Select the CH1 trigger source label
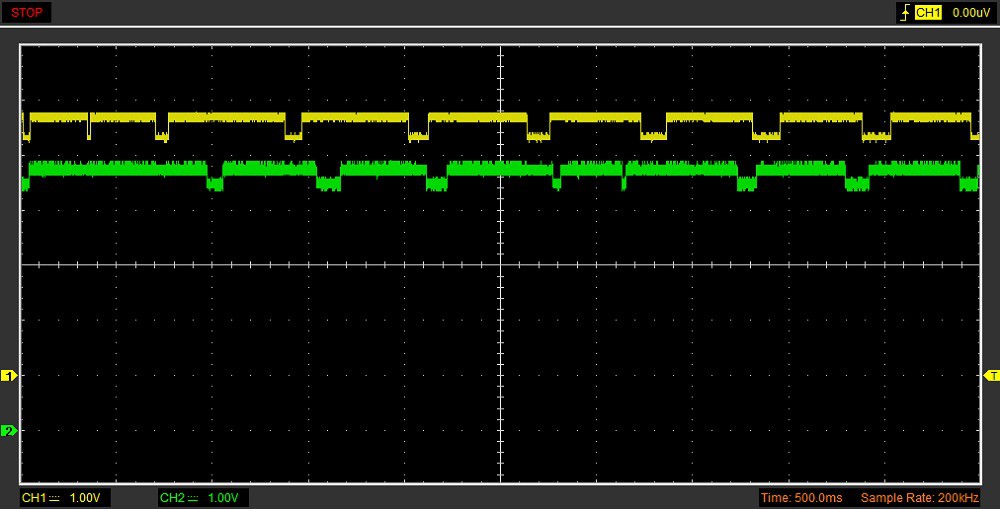The width and height of the screenshot is (1000, 509). click(929, 13)
